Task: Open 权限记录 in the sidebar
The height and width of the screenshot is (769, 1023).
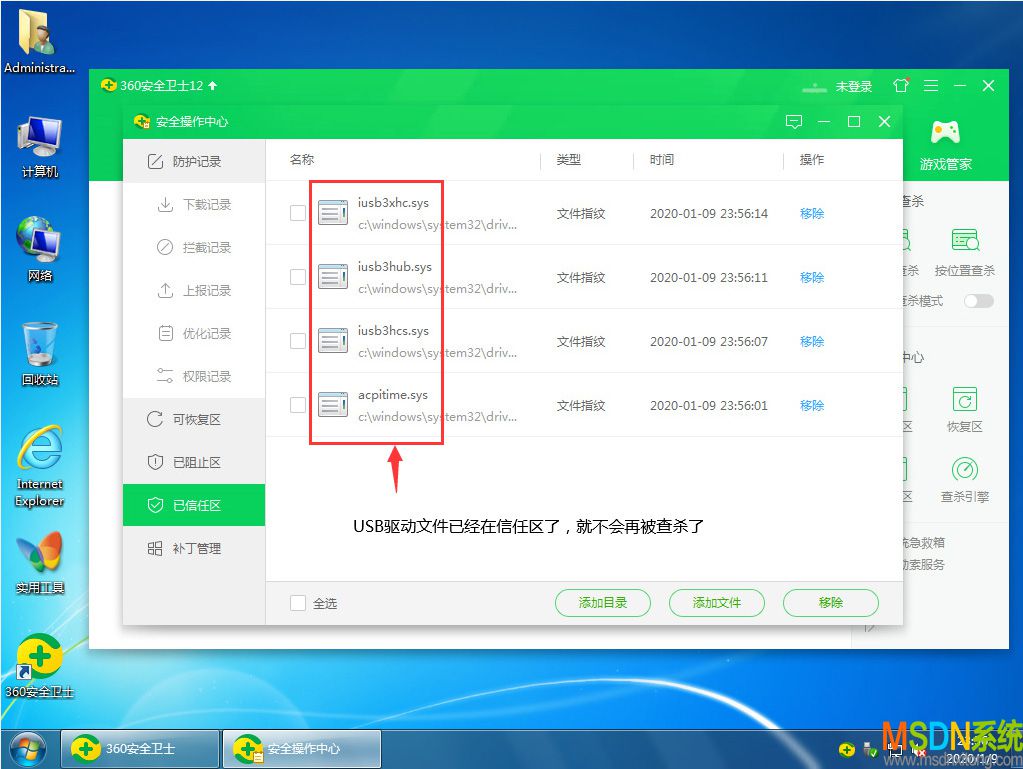Action: [194, 376]
